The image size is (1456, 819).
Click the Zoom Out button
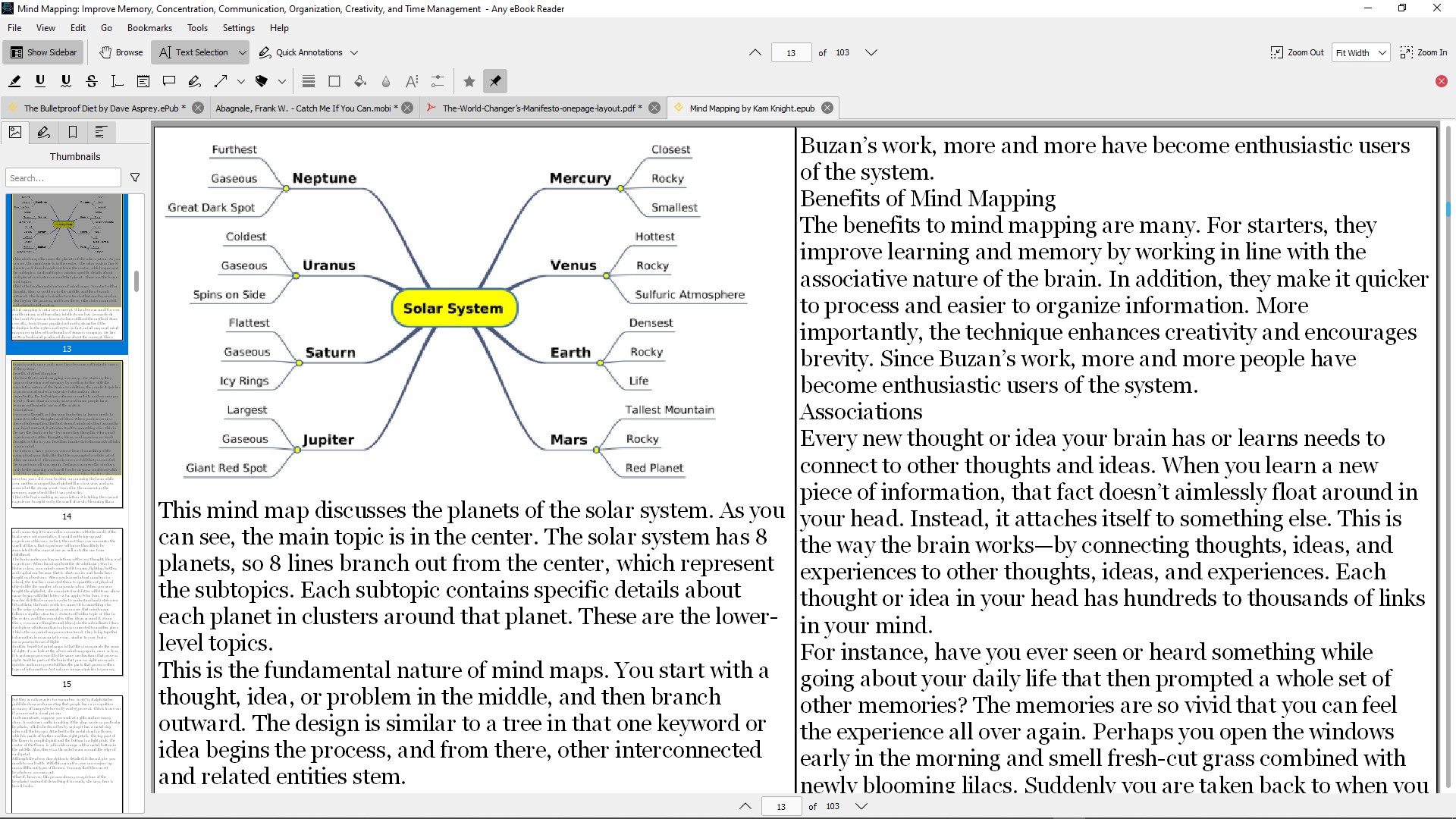[x=1297, y=52]
